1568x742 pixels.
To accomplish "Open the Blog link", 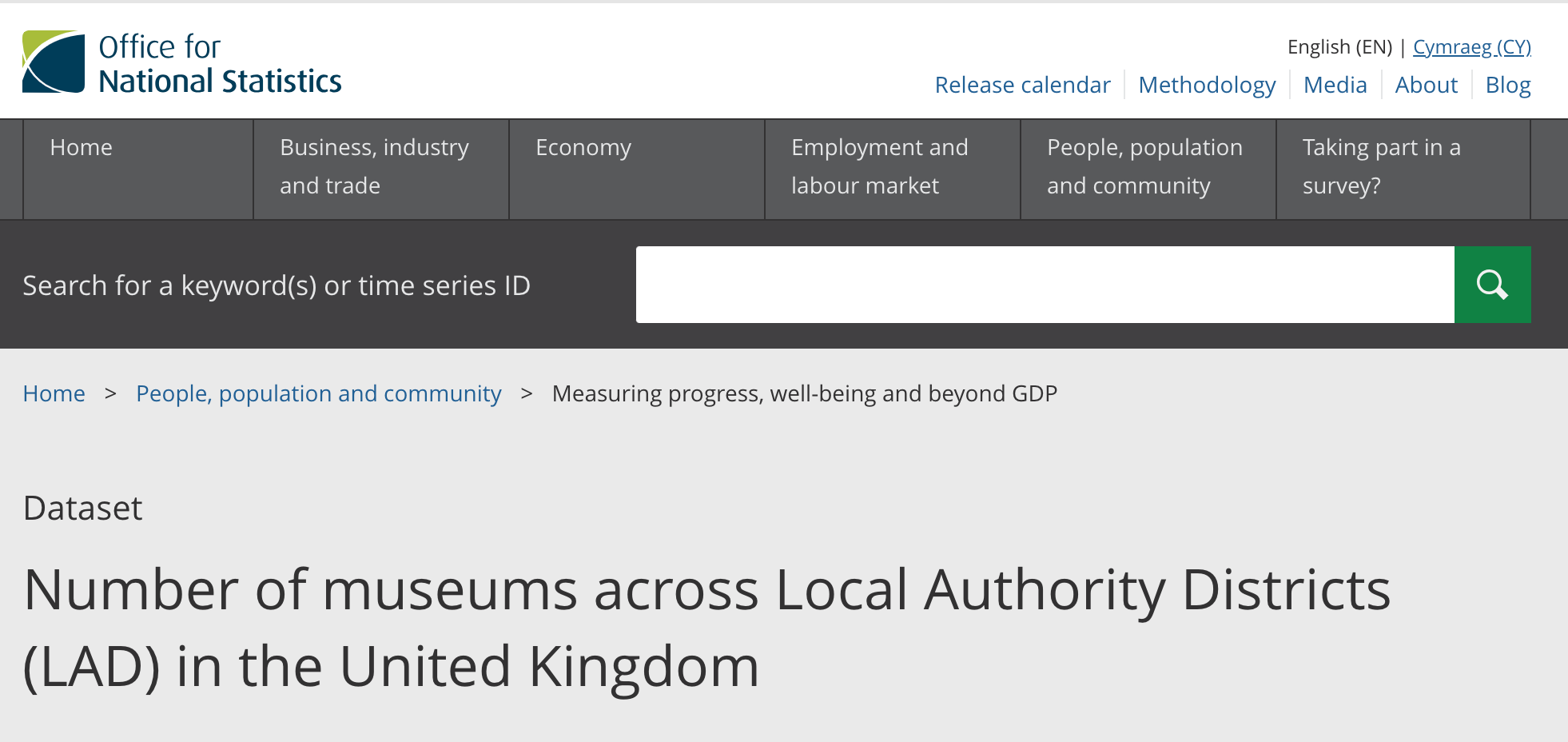I will pos(1507,85).
